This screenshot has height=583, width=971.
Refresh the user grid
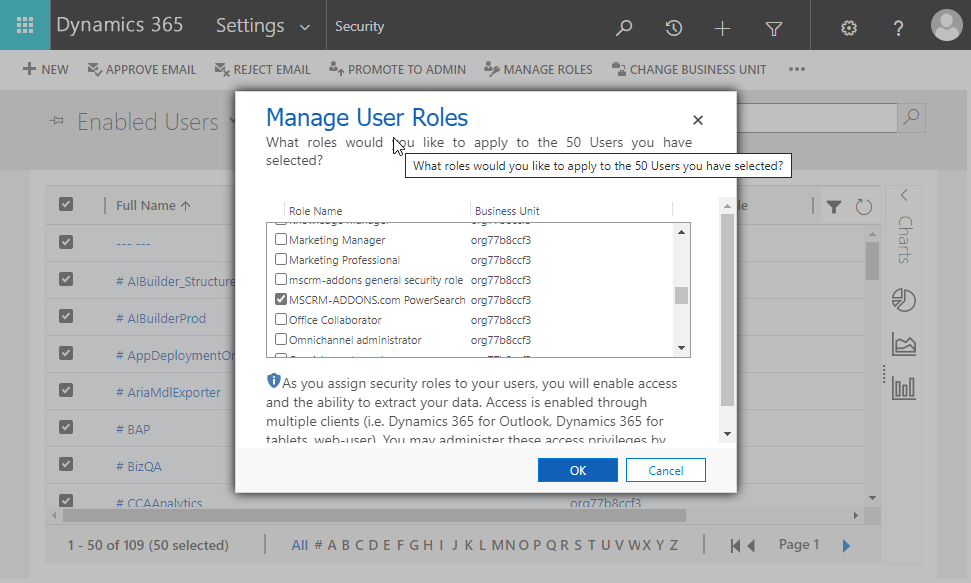click(x=862, y=205)
